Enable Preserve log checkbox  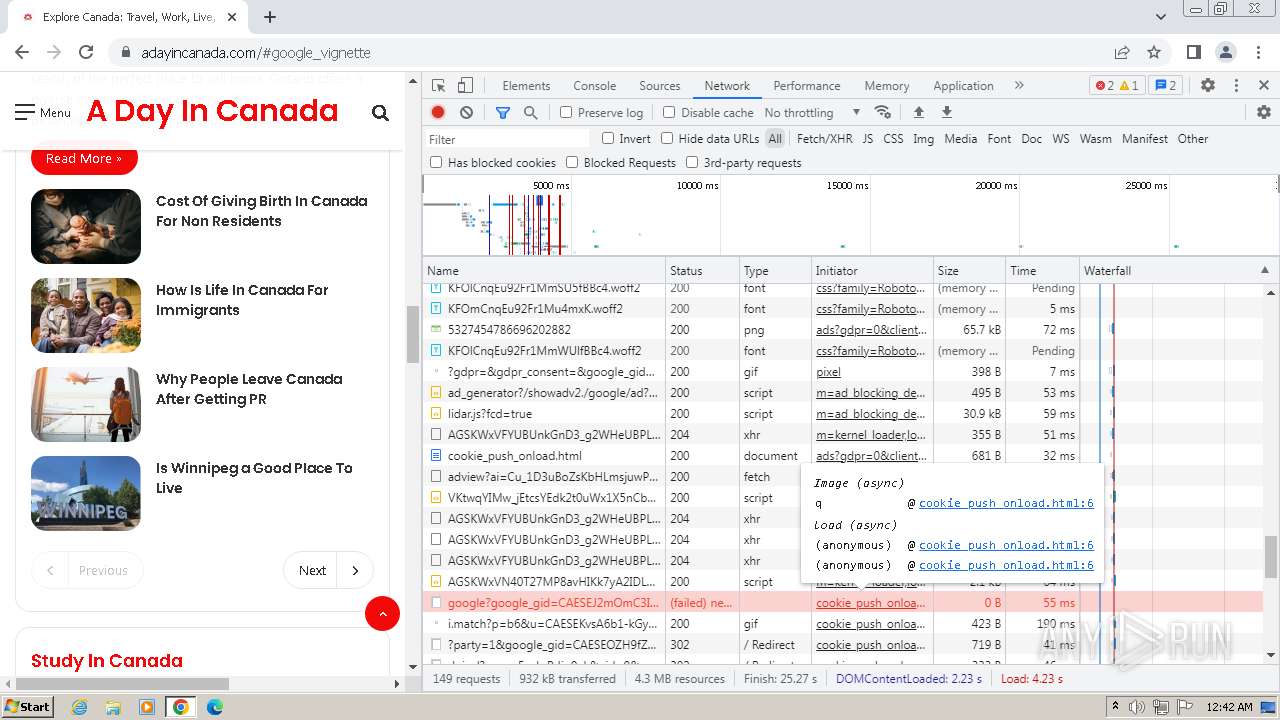coord(566,113)
